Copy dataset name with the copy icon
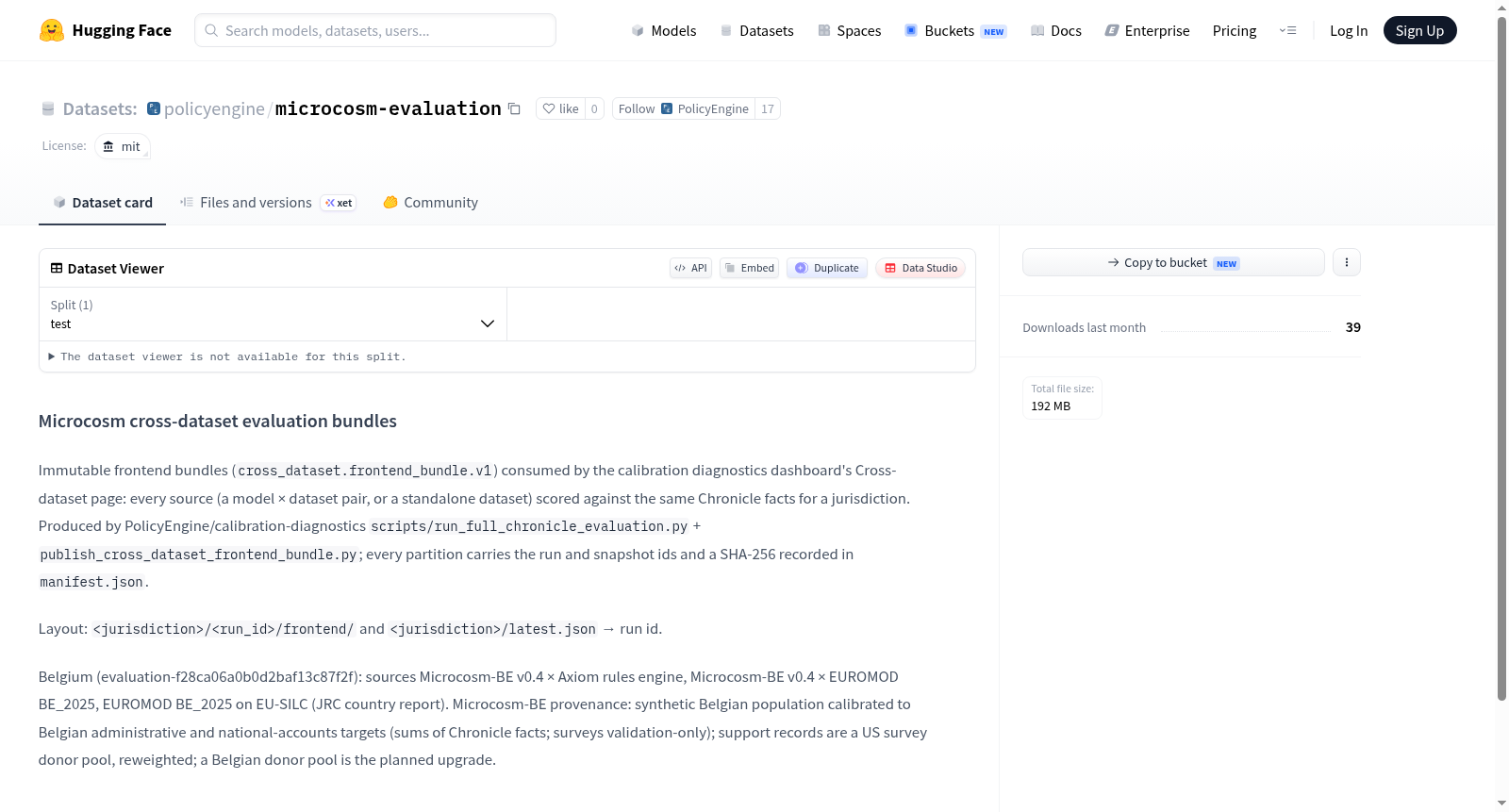This screenshot has width=1509, height=812. (x=514, y=108)
